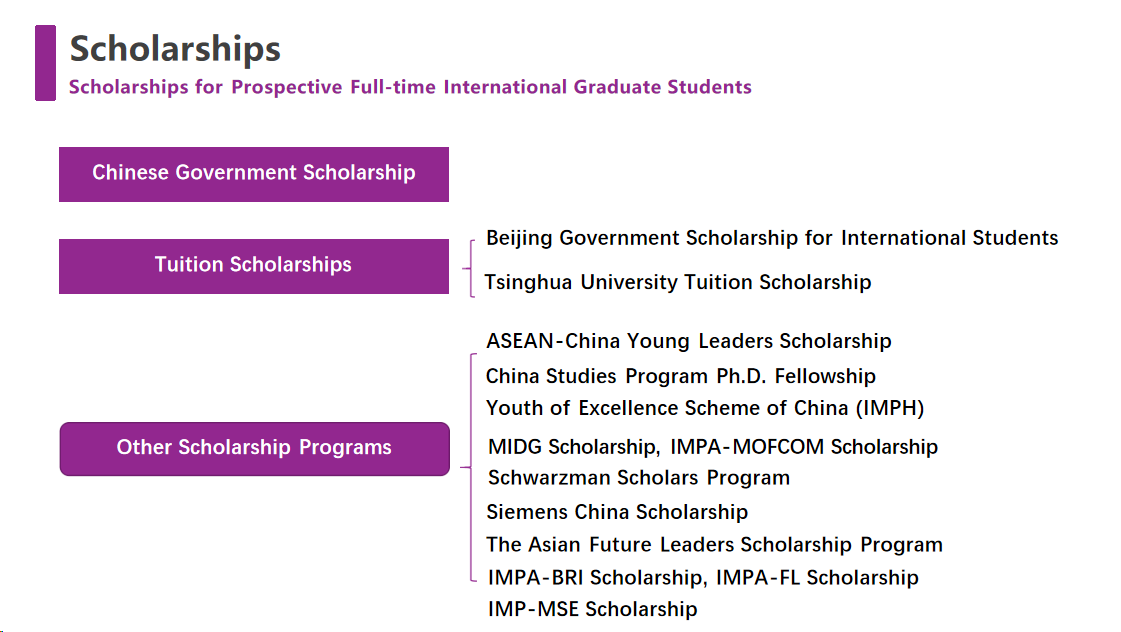The image size is (1121, 632).
Task: Click MIDG Scholarship text
Action: 573,447
